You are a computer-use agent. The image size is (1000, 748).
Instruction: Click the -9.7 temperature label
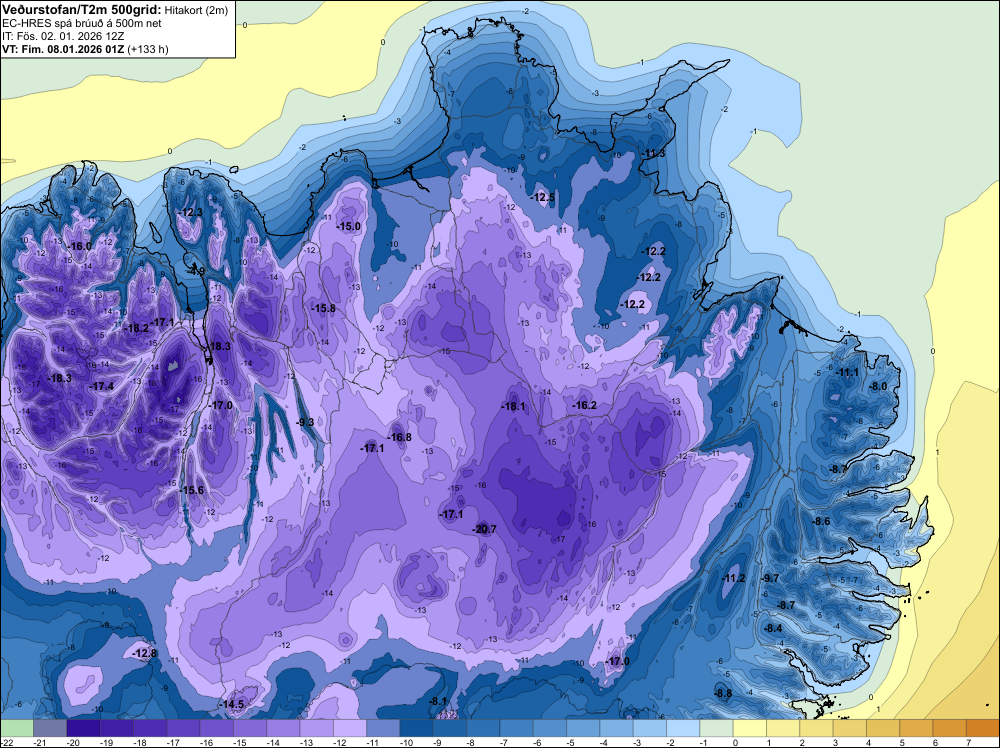click(770, 578)
